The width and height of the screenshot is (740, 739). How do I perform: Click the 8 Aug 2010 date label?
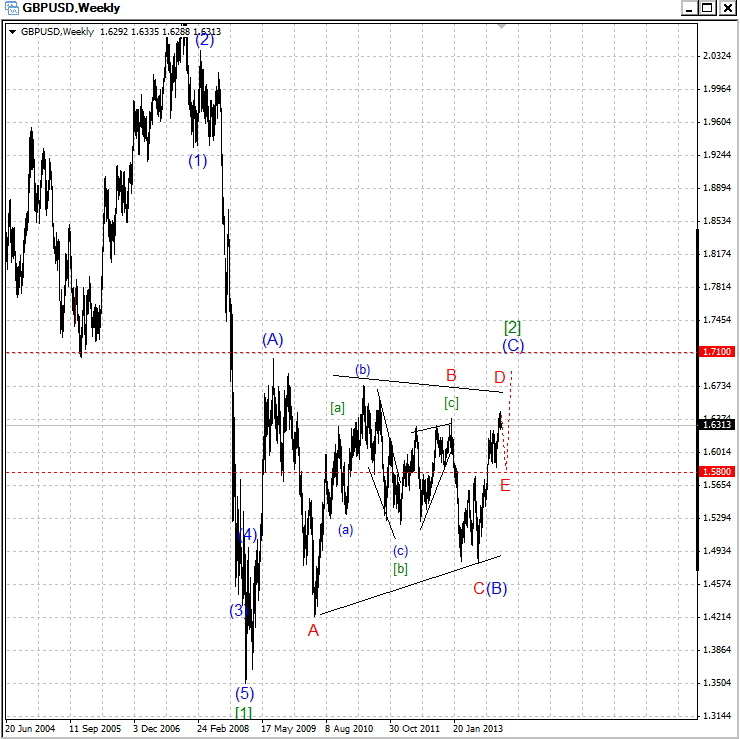pyautogui.click(x=349, y=729)
